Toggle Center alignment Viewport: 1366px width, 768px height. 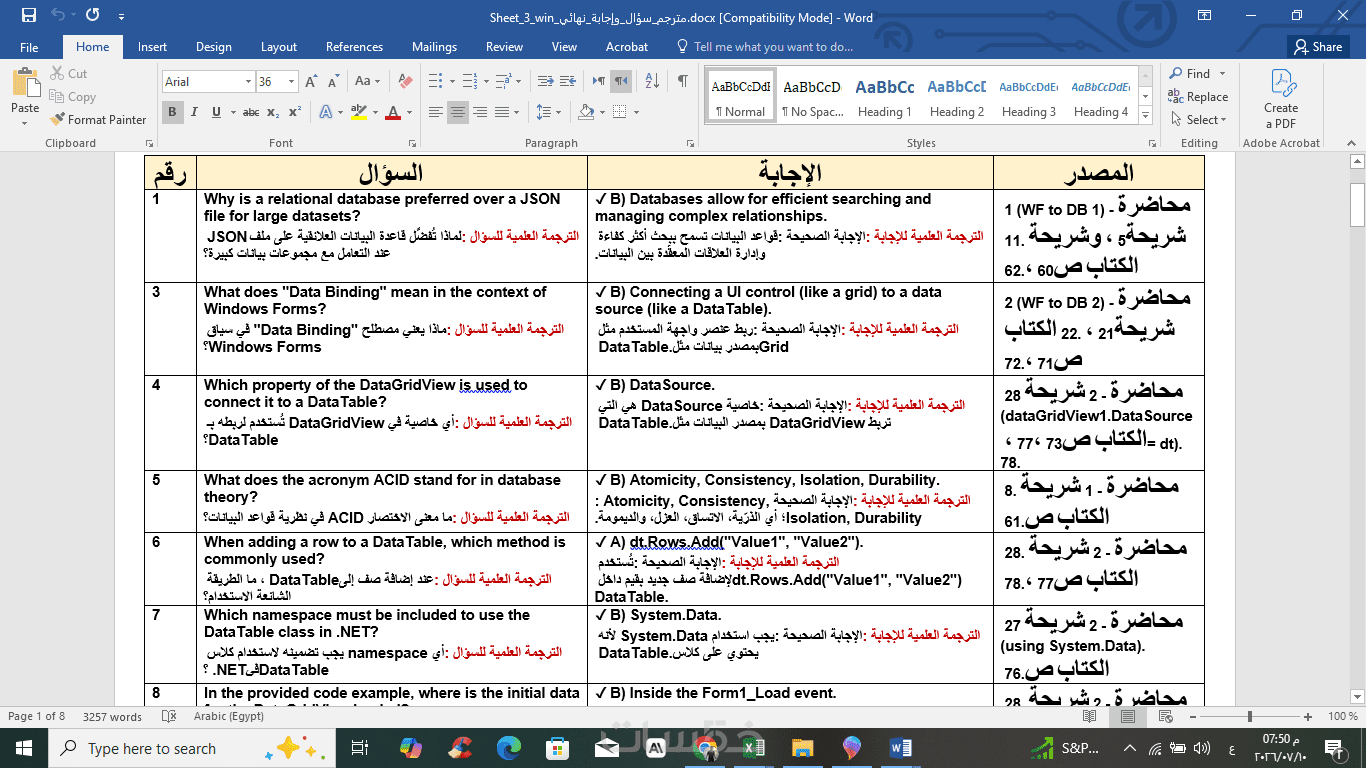pos(458,112)
